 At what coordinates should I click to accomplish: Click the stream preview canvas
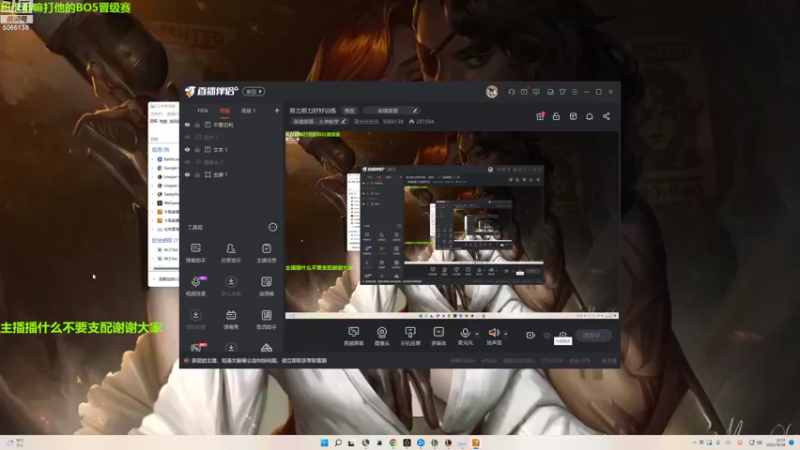pos(452,225)
